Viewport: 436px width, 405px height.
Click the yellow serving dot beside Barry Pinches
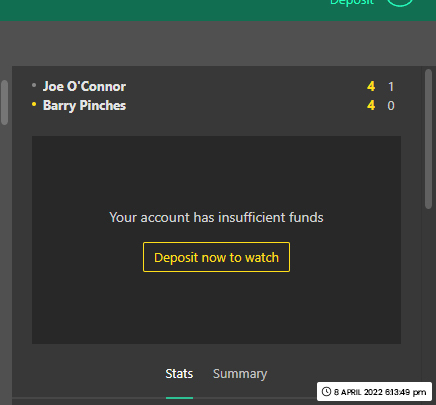tap(34, 104)
